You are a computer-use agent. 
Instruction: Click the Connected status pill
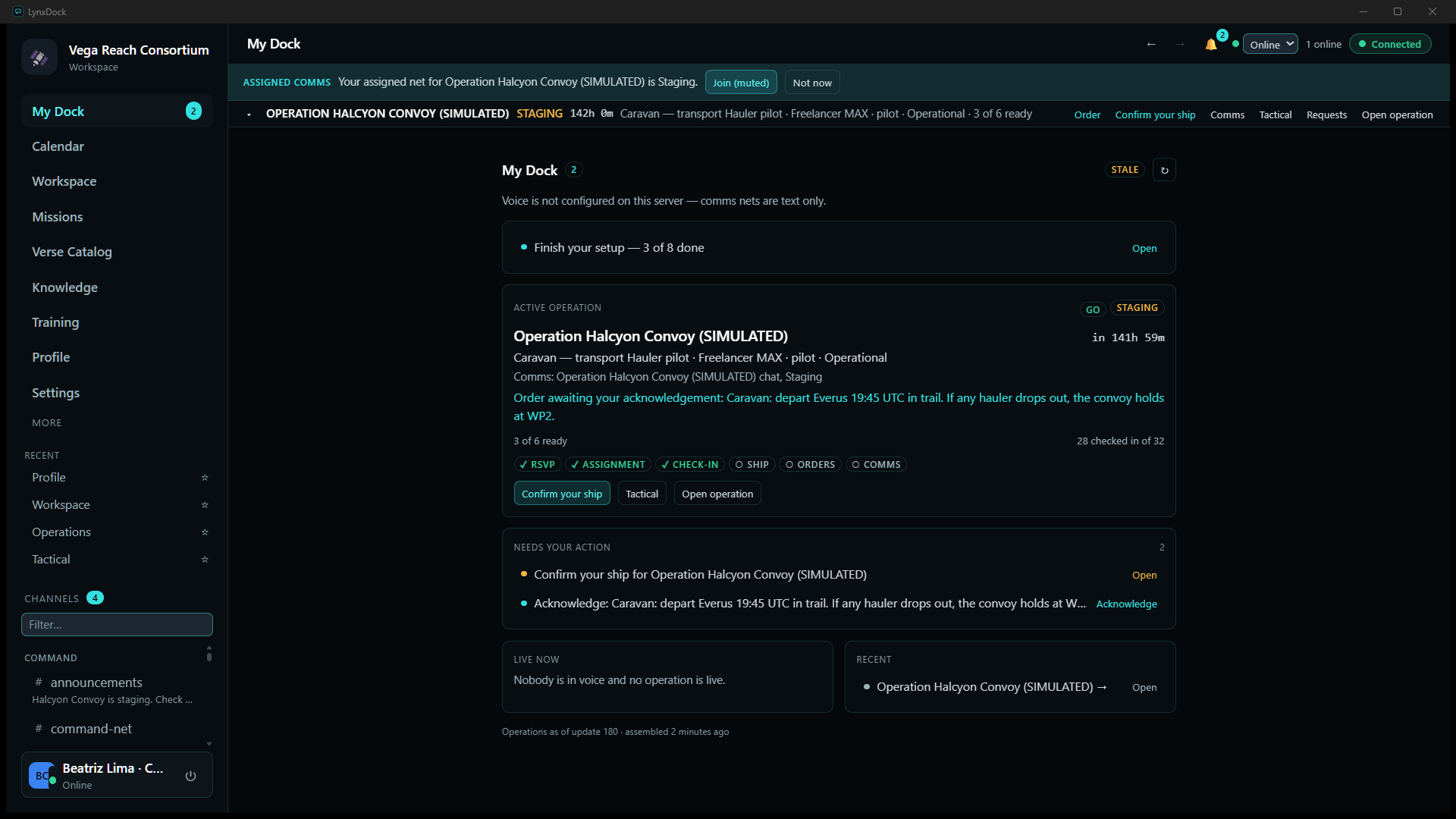click(x=1390, y=44)
